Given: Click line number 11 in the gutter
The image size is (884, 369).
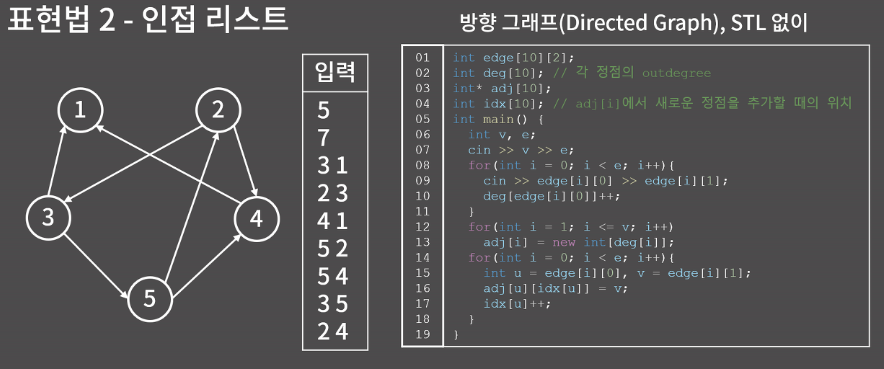Looking at the screenshot, I should (422, 212).
